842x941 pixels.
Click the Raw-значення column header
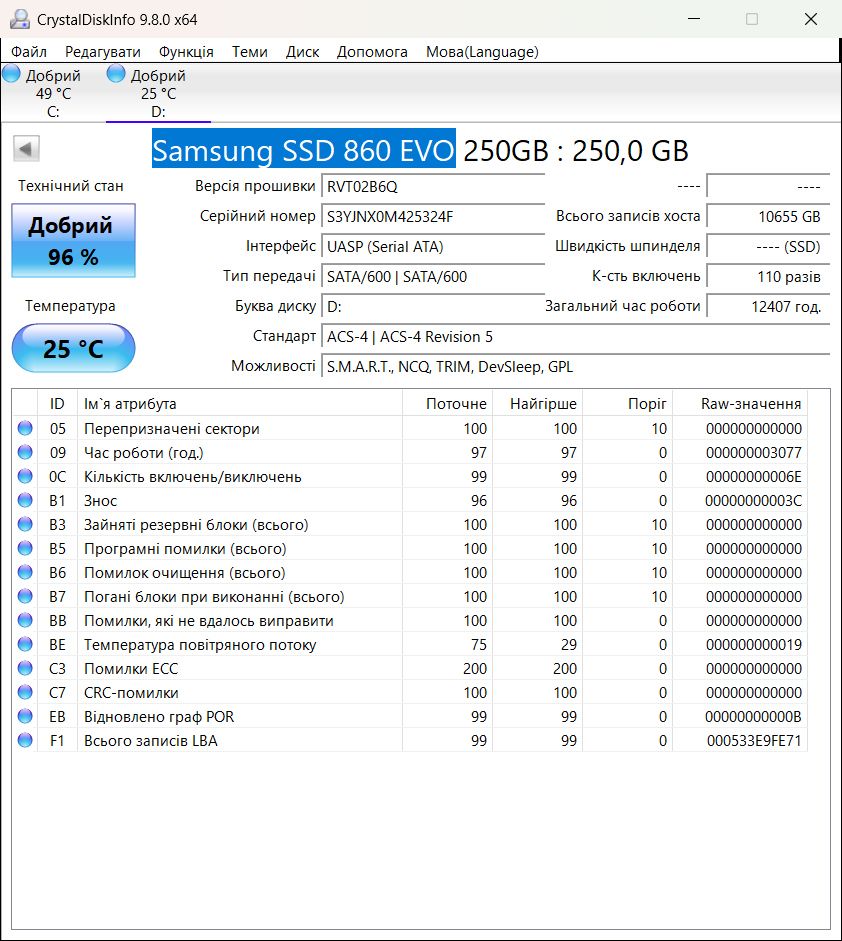pyautogui.click(x=740, y=403)
